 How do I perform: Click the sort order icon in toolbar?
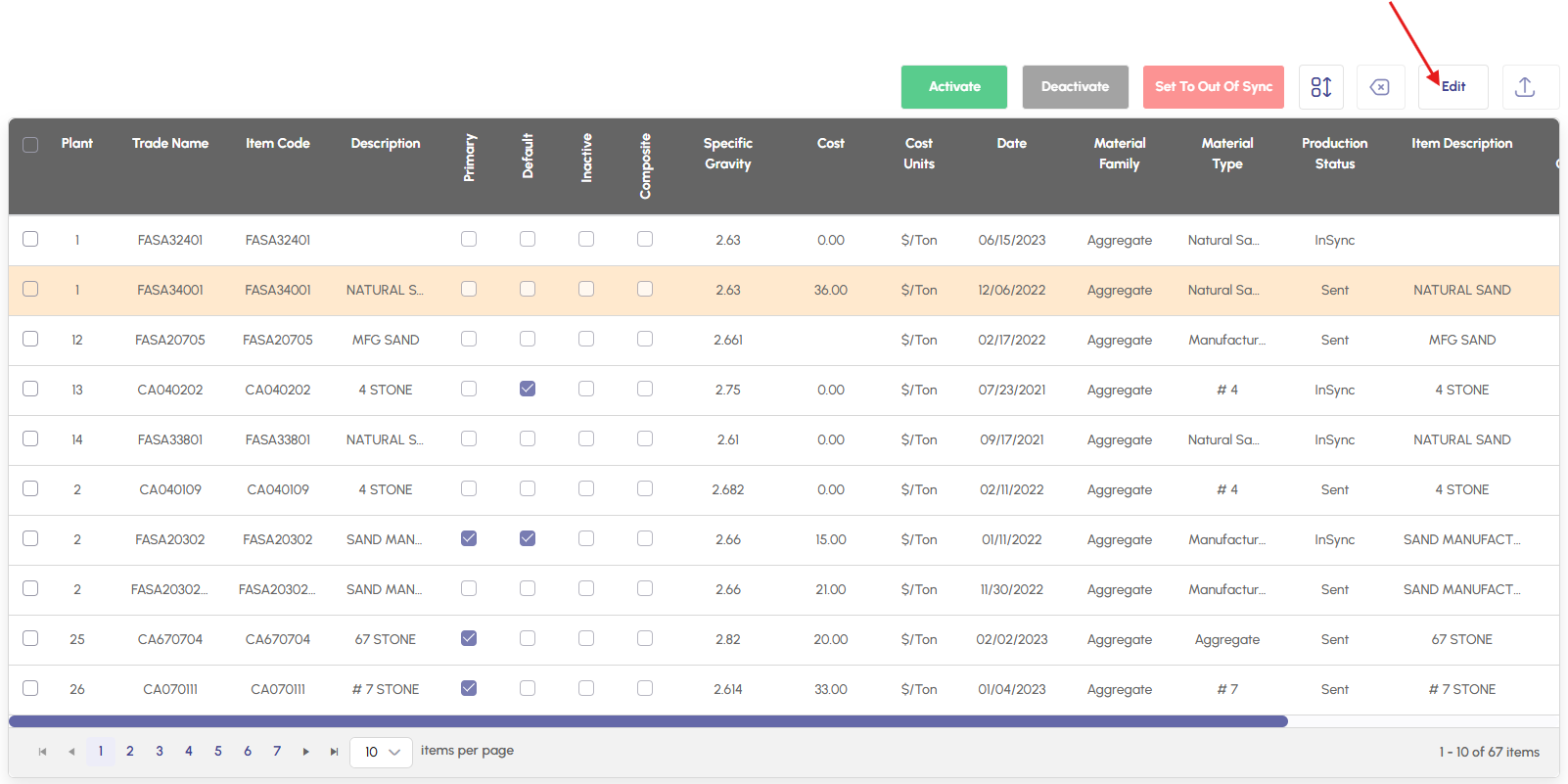click(x=1320, y=87)
